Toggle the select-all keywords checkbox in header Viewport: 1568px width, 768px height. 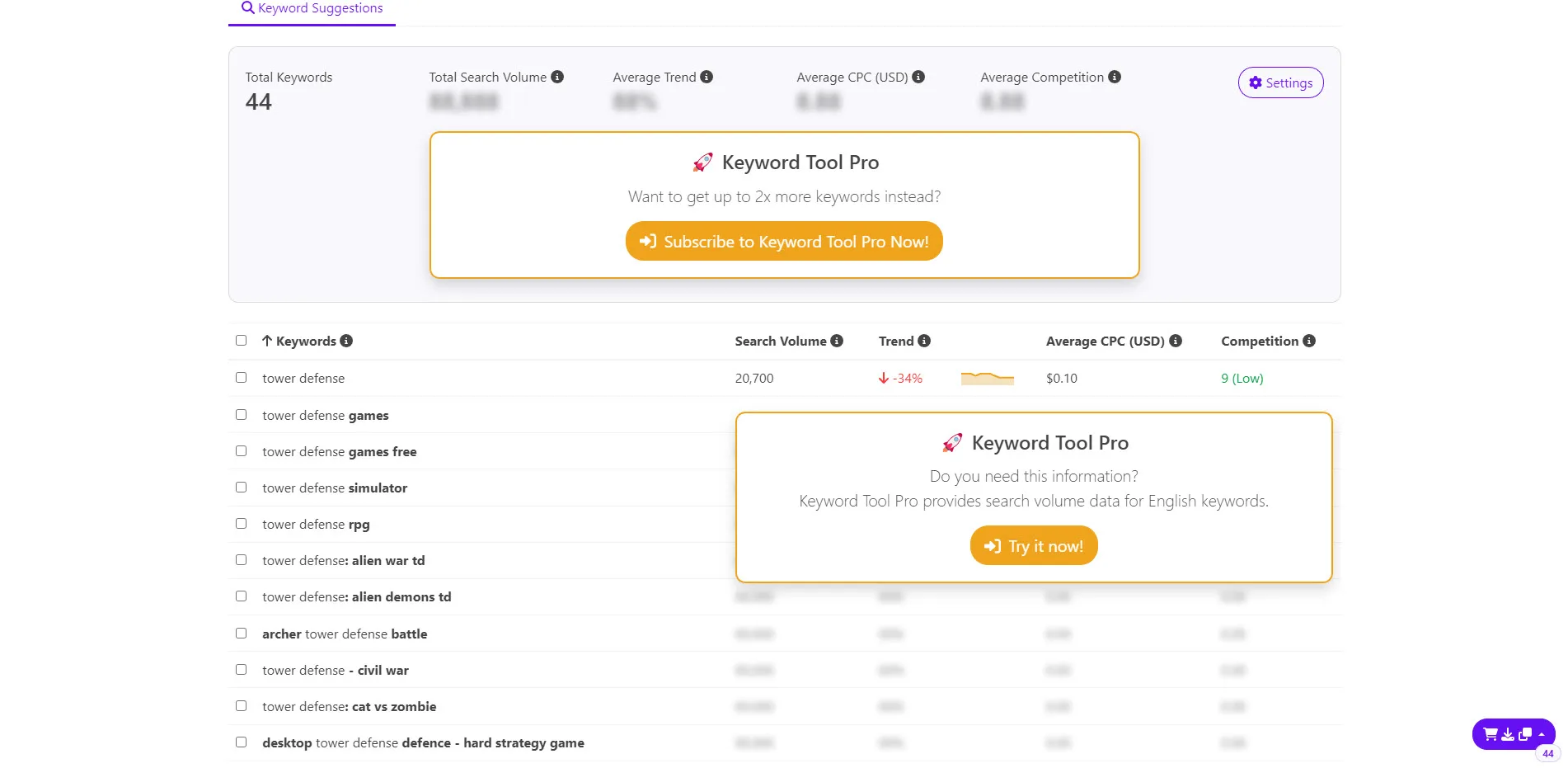click(242, 341)
